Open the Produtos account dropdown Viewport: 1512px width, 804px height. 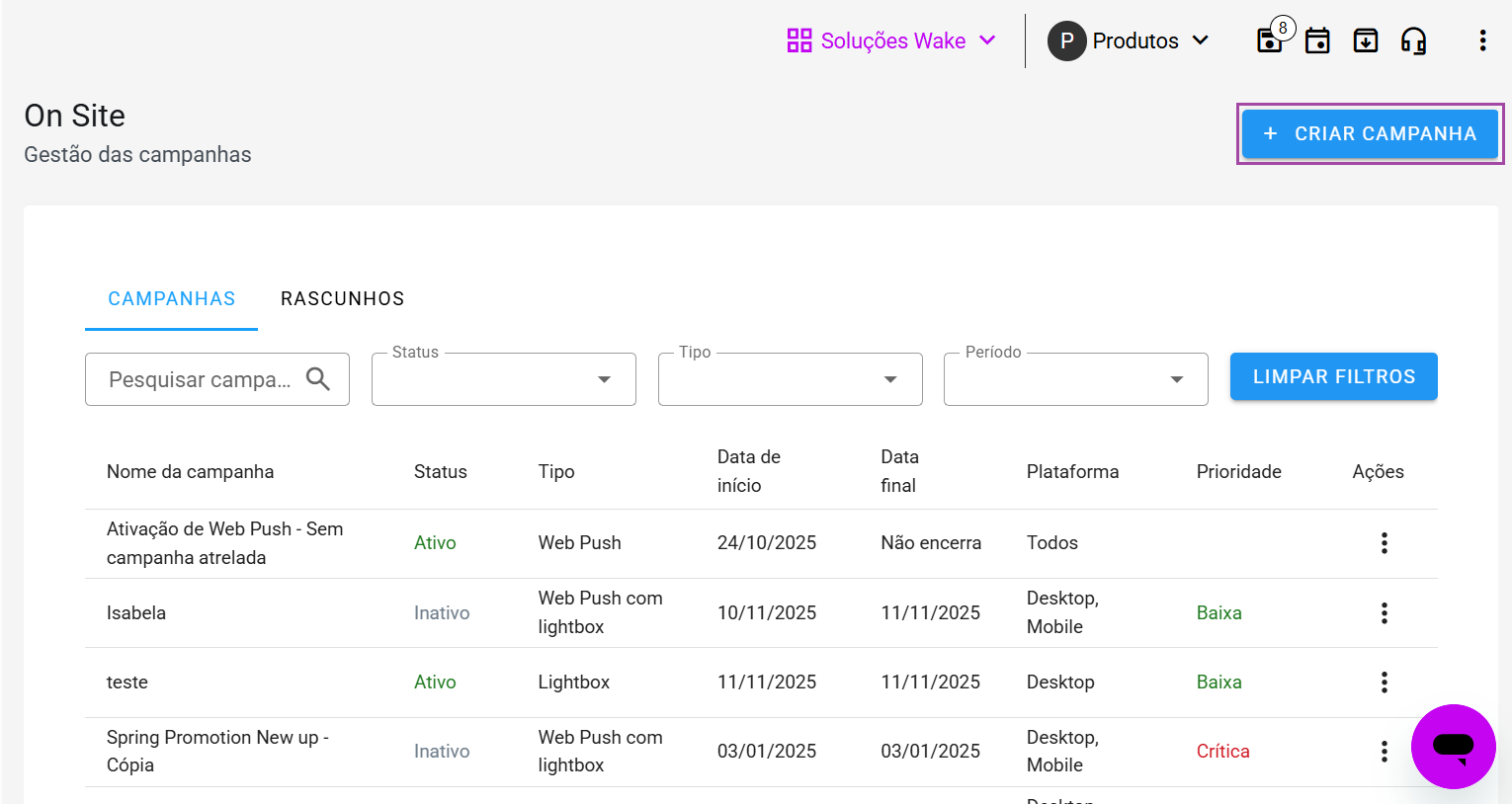(1129, 40)
